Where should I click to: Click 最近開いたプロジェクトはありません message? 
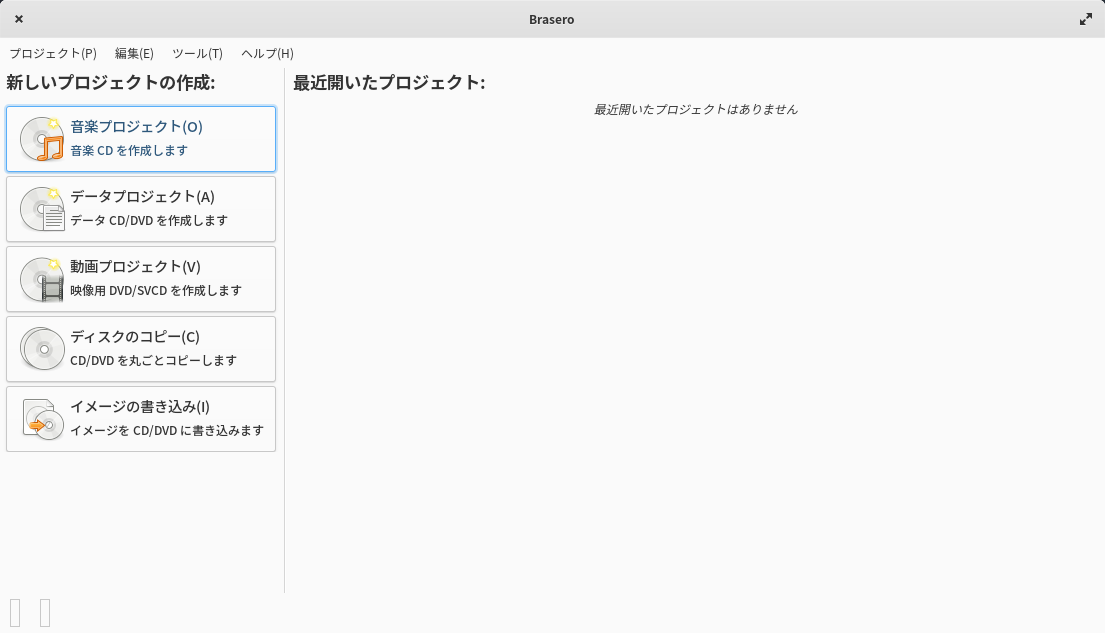(696, 109)
